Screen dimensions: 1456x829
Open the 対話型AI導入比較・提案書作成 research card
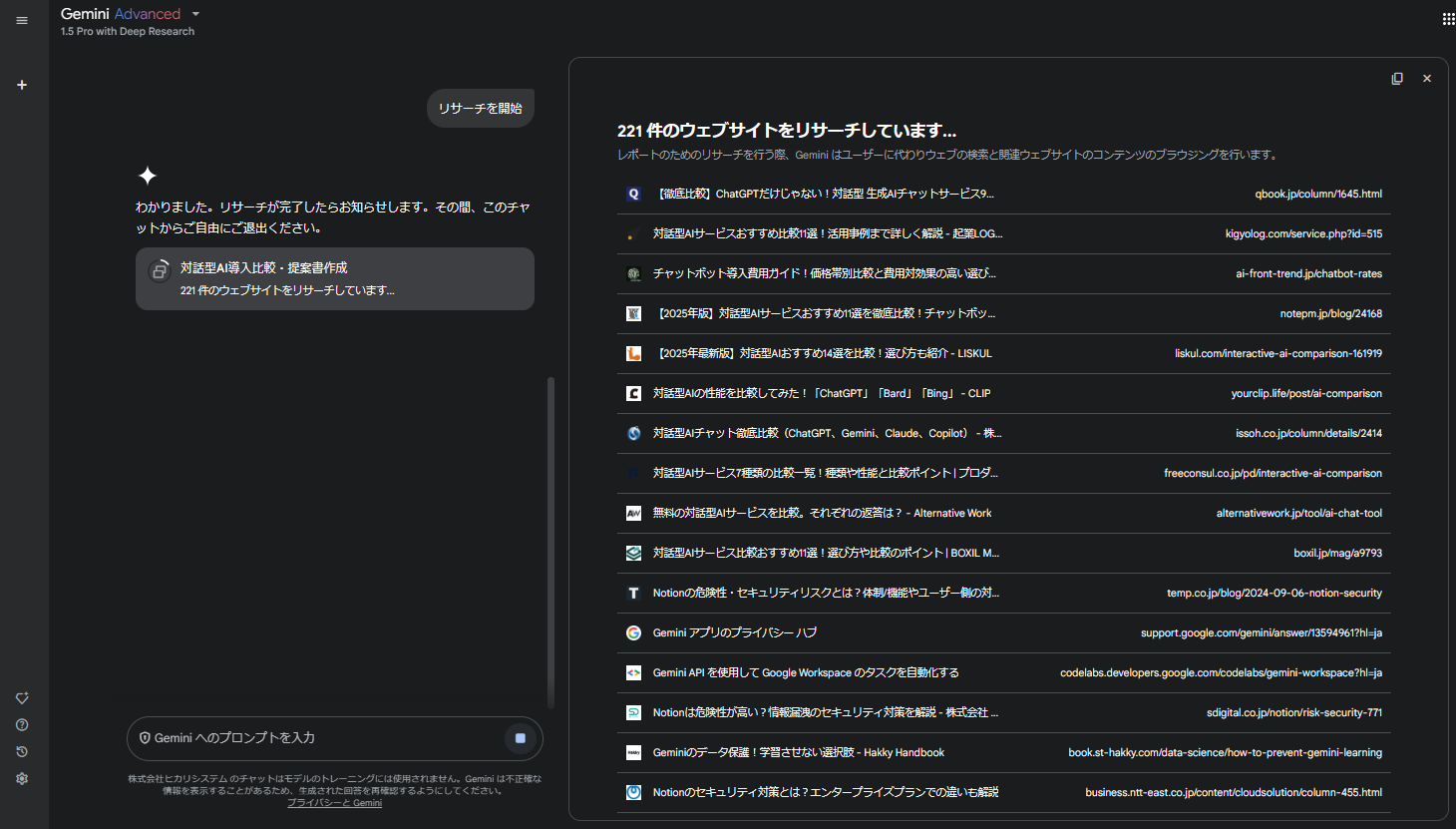pos(335,278)
